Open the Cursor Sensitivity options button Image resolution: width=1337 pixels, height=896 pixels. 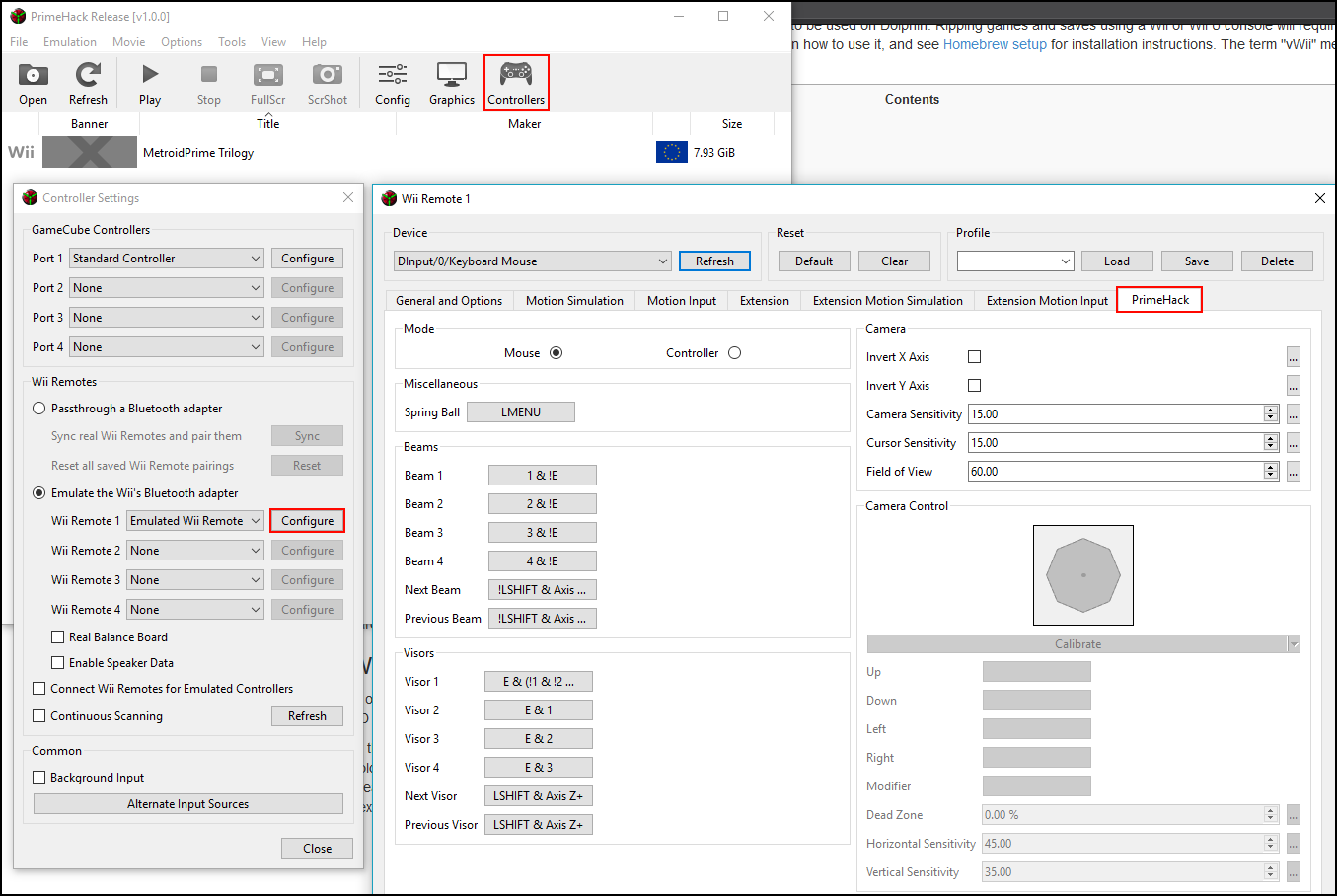[1293, 443]
